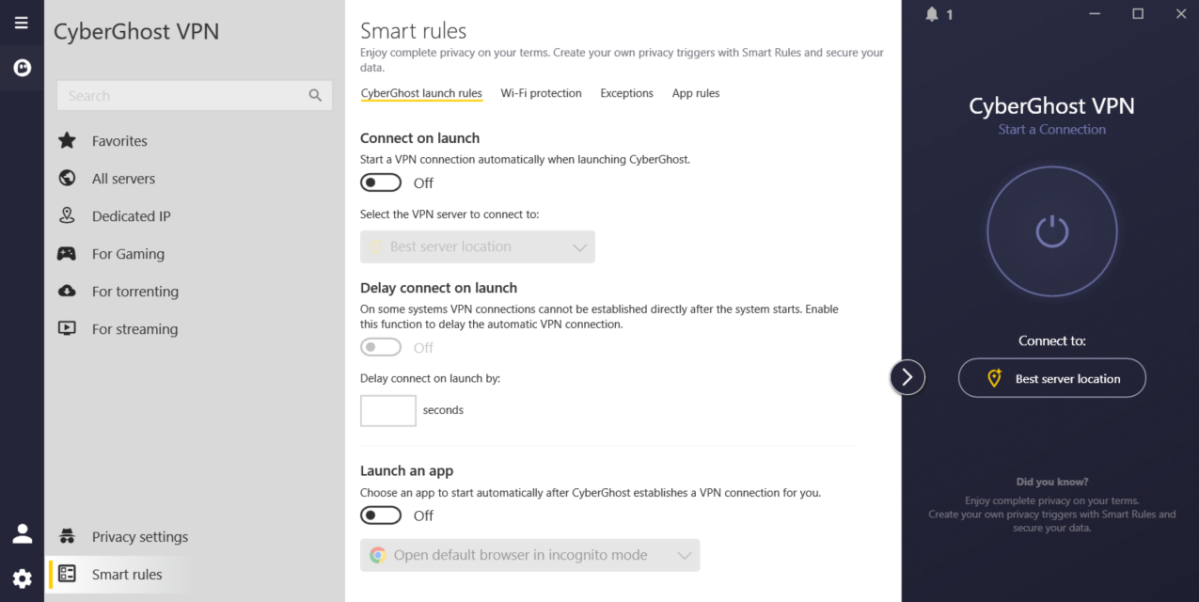Open the settings gear icon
This screenshot has width=1199, height=602.
tap(22, 578)
